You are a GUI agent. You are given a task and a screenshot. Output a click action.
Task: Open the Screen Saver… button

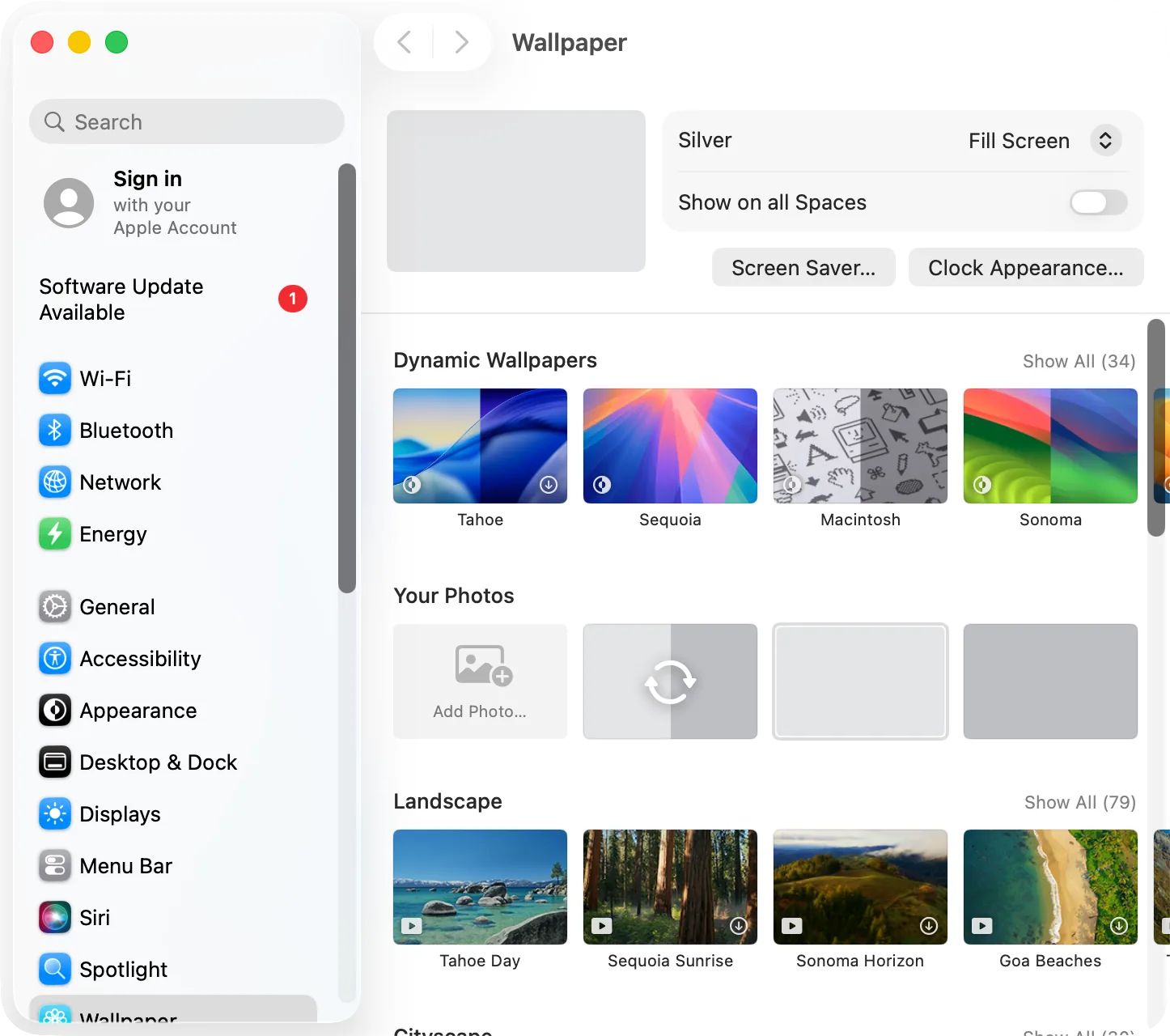pyautogui.click(x=803, y=267)
